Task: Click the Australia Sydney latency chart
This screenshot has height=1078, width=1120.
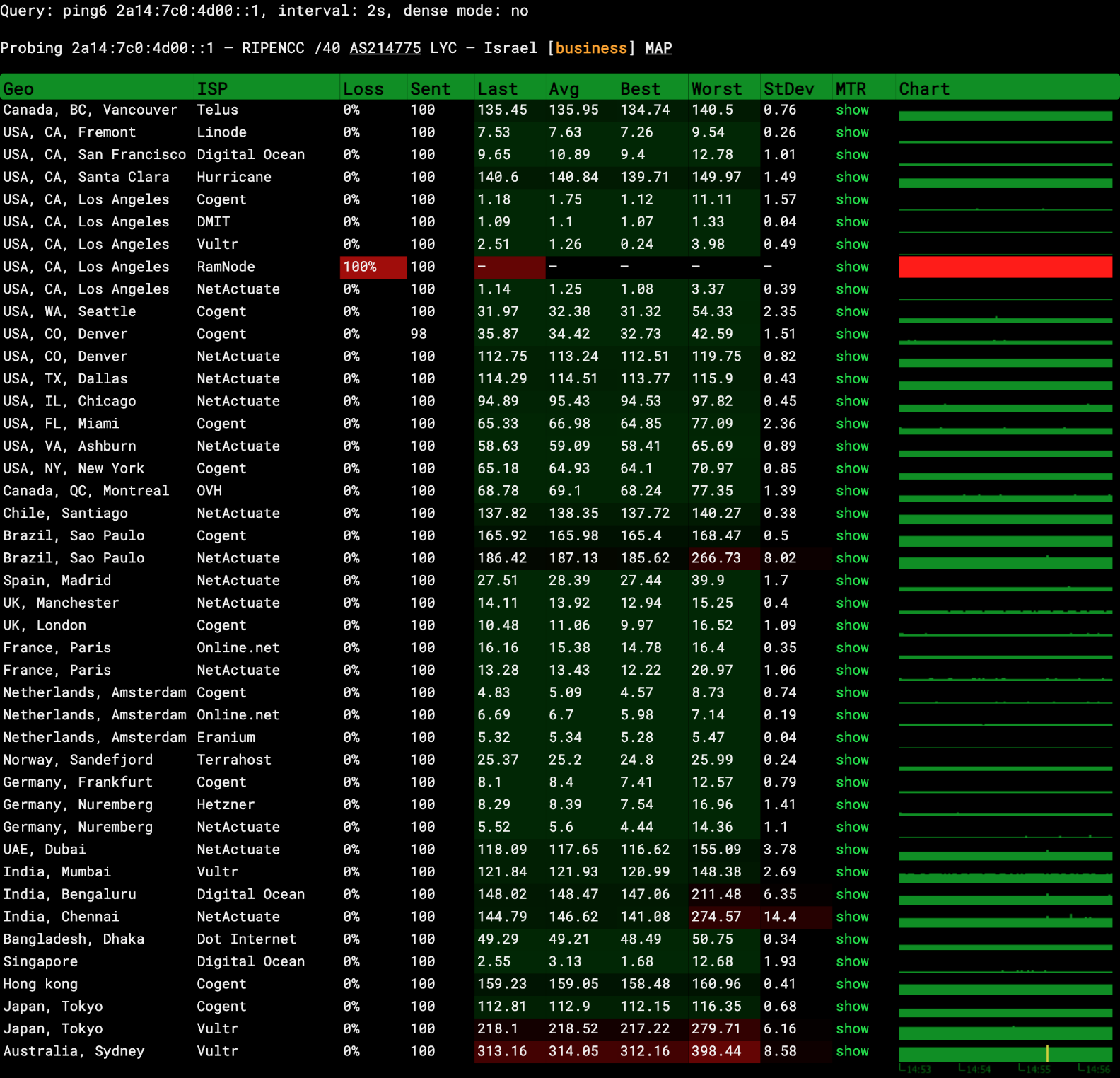Action: 1005,1053
